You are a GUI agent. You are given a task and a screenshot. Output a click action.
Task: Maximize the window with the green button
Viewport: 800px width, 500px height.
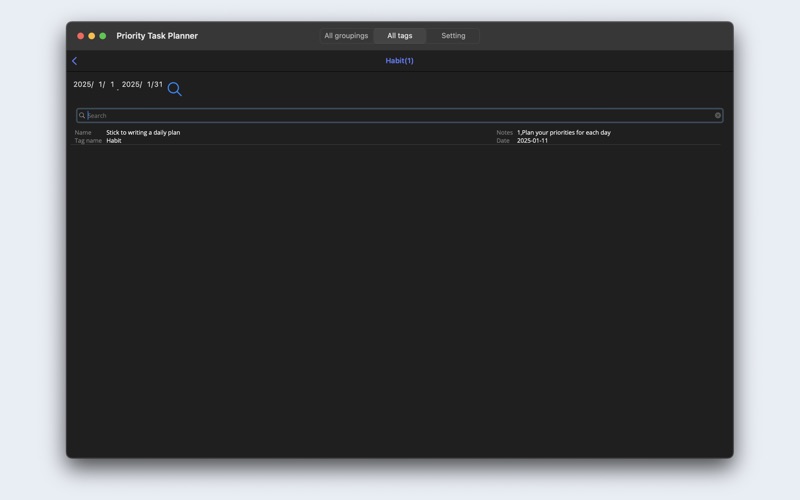[103, 36]
